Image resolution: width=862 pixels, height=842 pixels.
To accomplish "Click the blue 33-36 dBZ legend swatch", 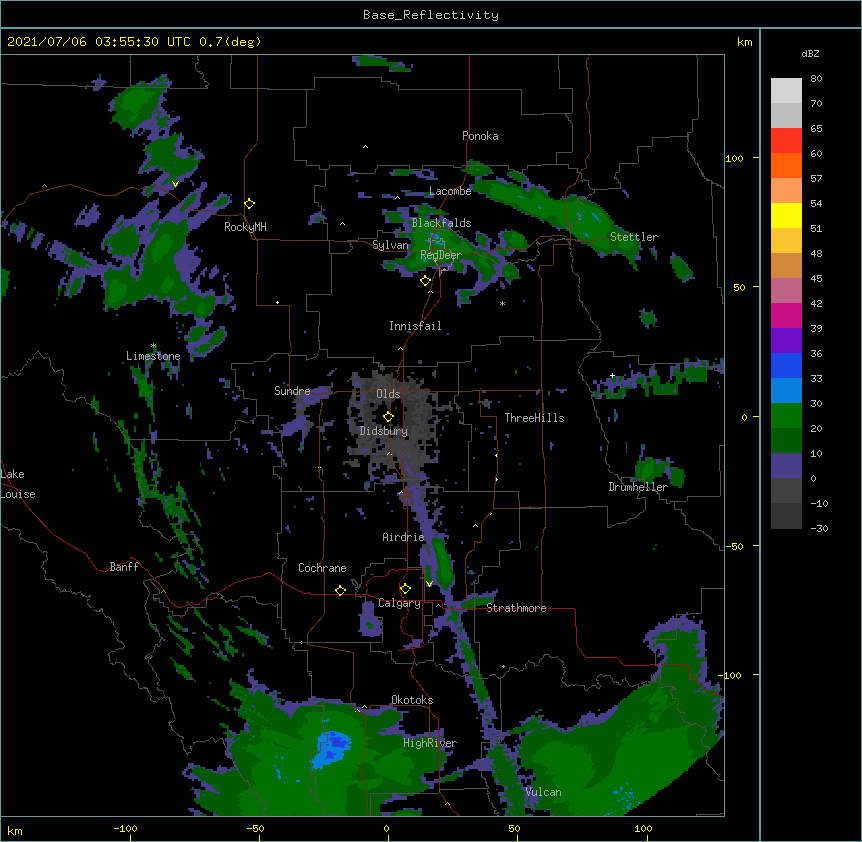I will pyautogui.click(x=786, y=365).
